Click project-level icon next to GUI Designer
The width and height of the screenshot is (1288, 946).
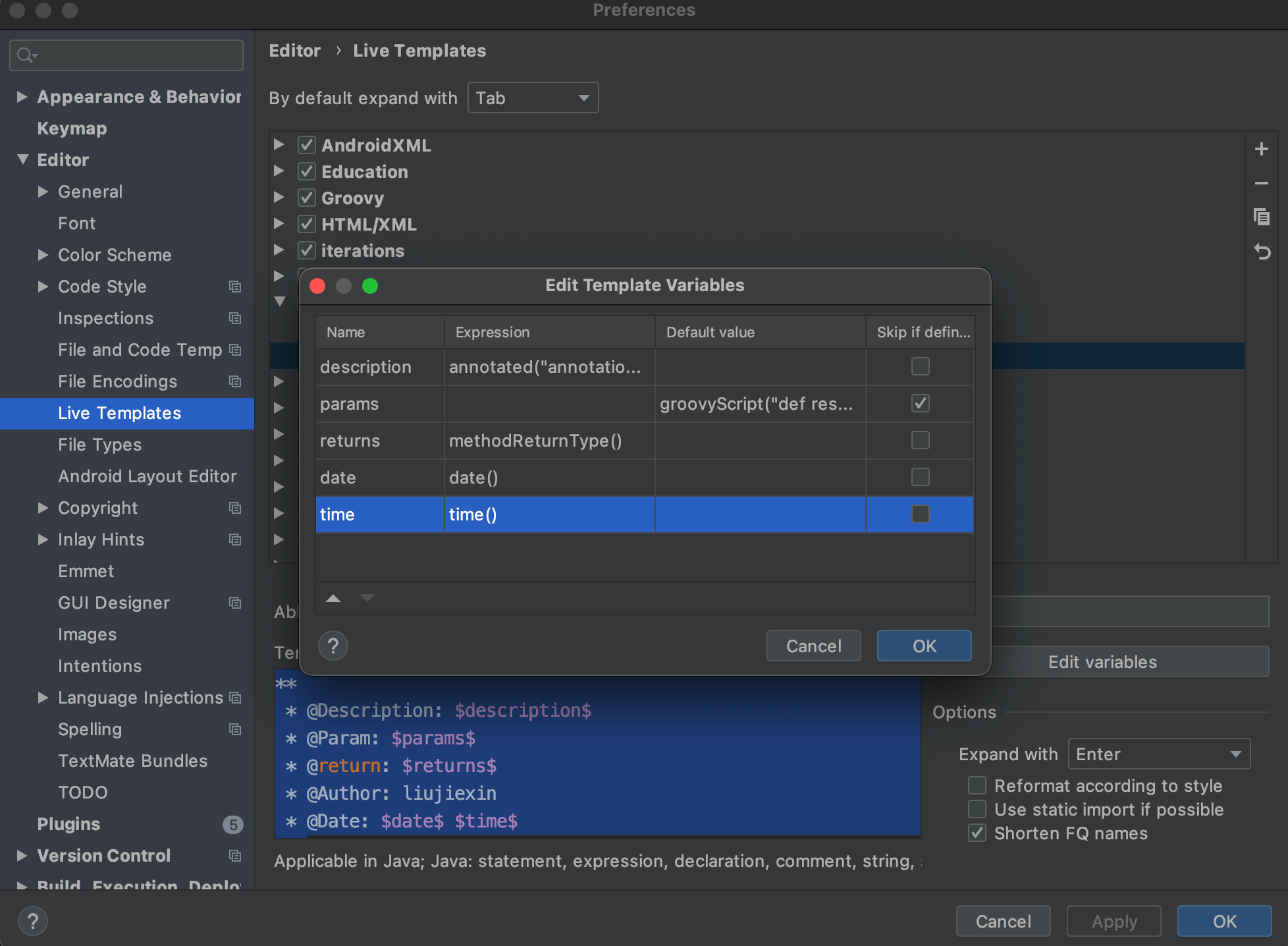click(x=235, y=603)
